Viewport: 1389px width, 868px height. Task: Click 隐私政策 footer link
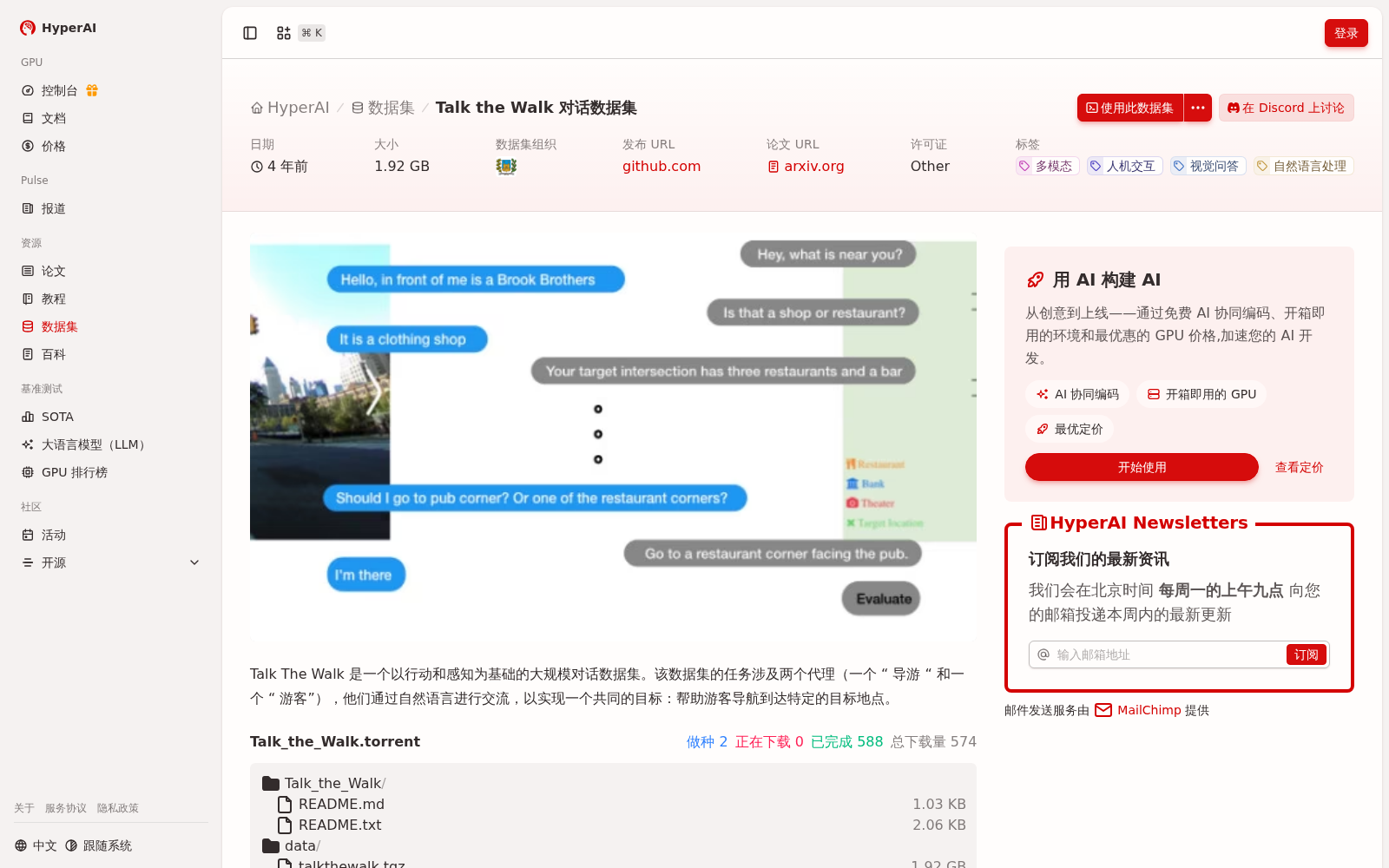[x=118, y=808]
